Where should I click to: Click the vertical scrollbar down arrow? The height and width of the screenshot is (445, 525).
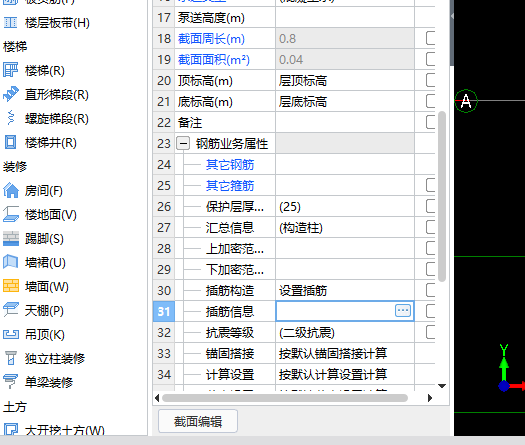pos(442,386)
